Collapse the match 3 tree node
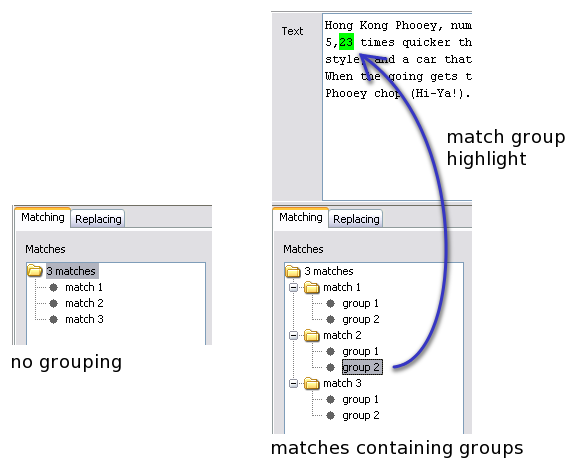The width and height of the screenshot is (576, 469). (x=293, y=383)
